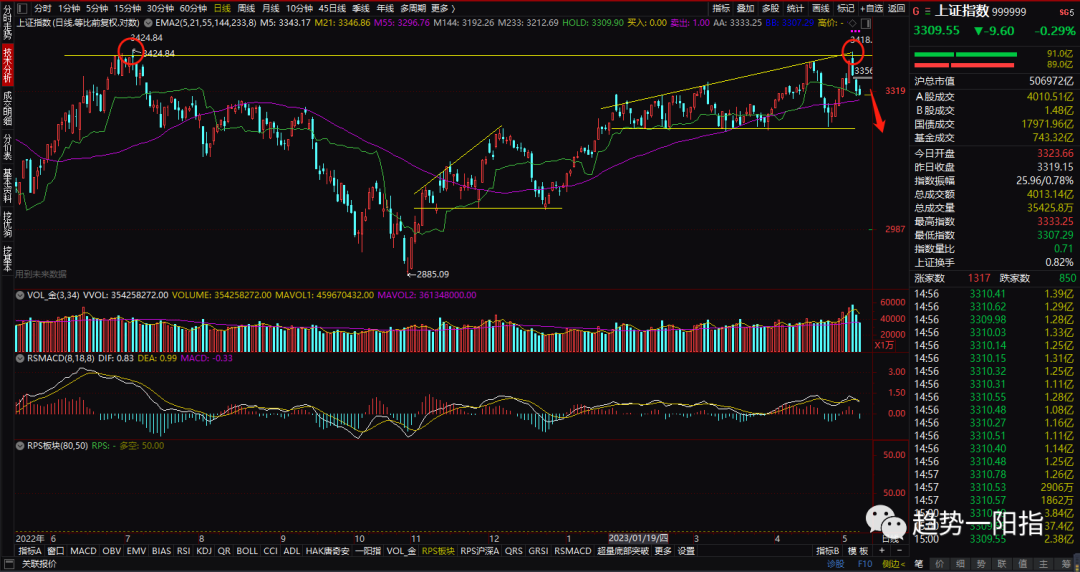Switch to 分时 timeframe
The width and height of the screenshot is (1080, 572).
tap(43, 8)
